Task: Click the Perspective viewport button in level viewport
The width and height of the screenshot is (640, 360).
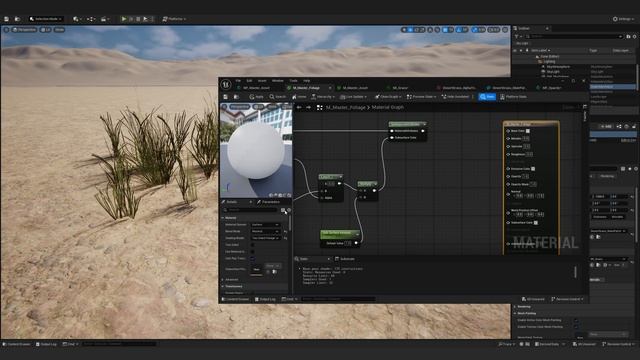Action: click(x=24, y=30)
